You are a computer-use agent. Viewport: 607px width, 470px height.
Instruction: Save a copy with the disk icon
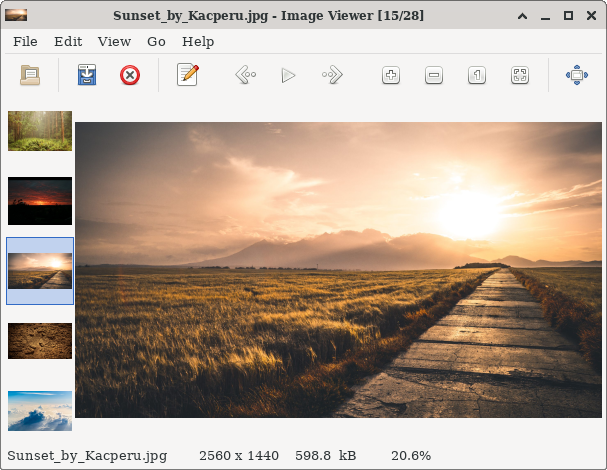[x=88, y=75]
